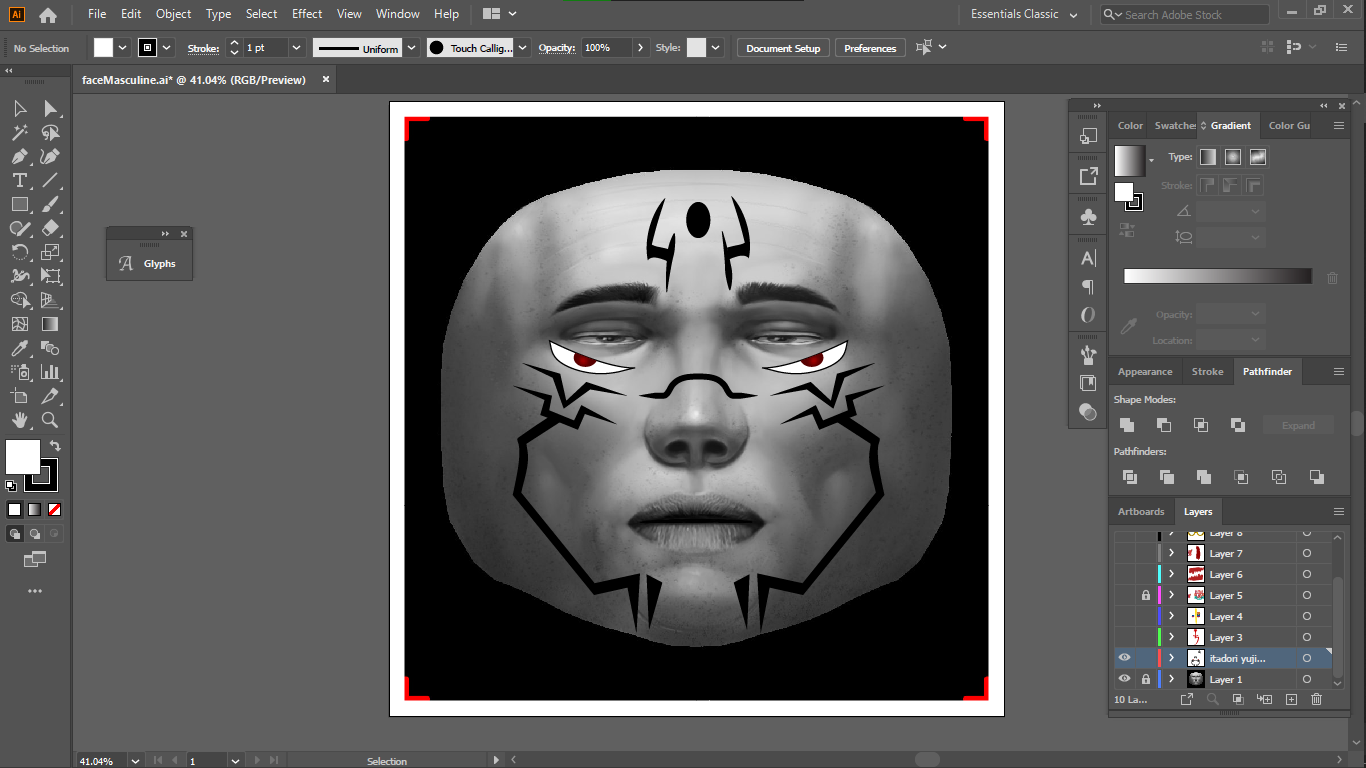
Task: Open the Uniform variable width profile dropdown
Action: pos(412,48)
